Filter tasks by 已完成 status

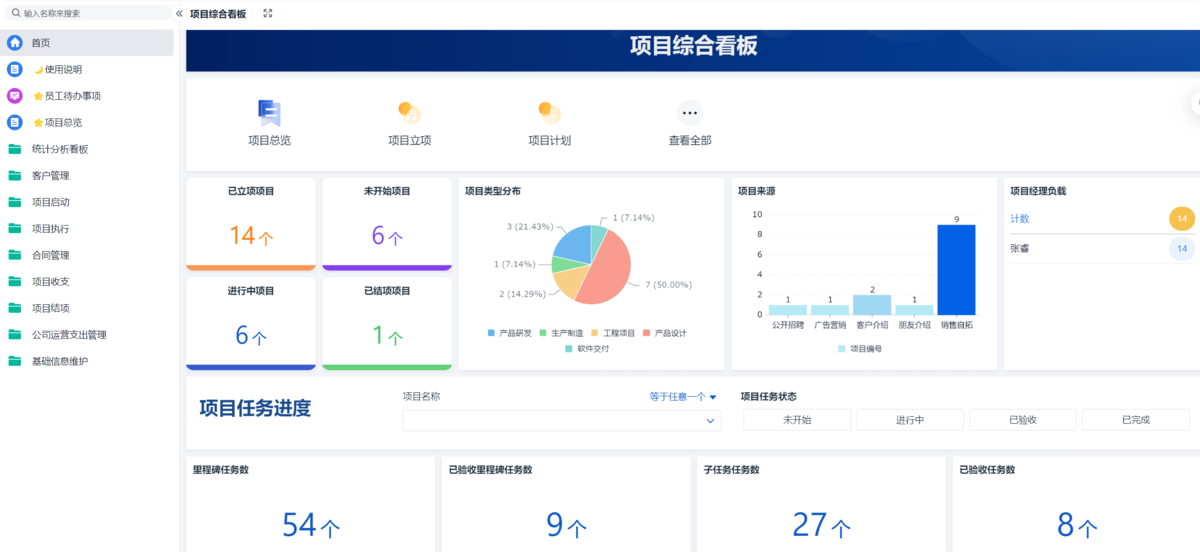coord(1136,420)
